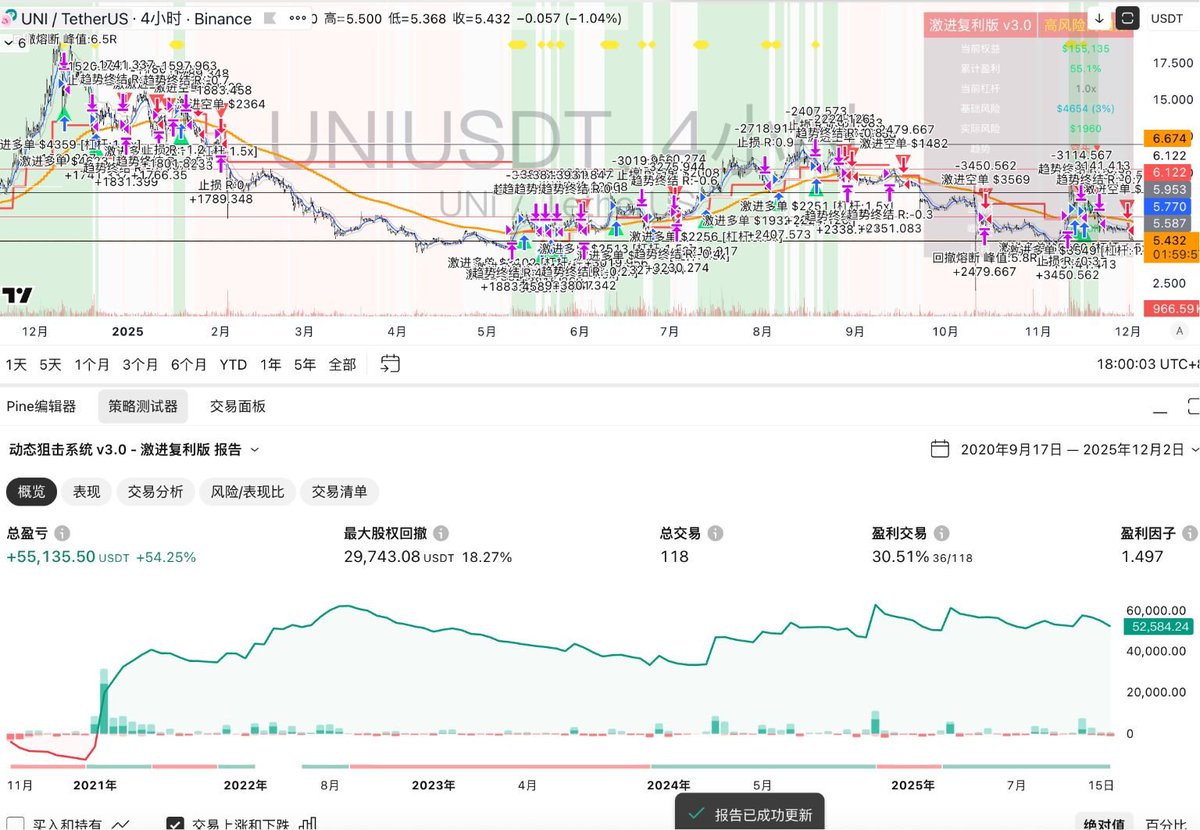The width and height of the screenshot is (1200, 830).
Task: Click the bar chart icon beside 交易上涨和下跌
Action: tap(308, 824)
